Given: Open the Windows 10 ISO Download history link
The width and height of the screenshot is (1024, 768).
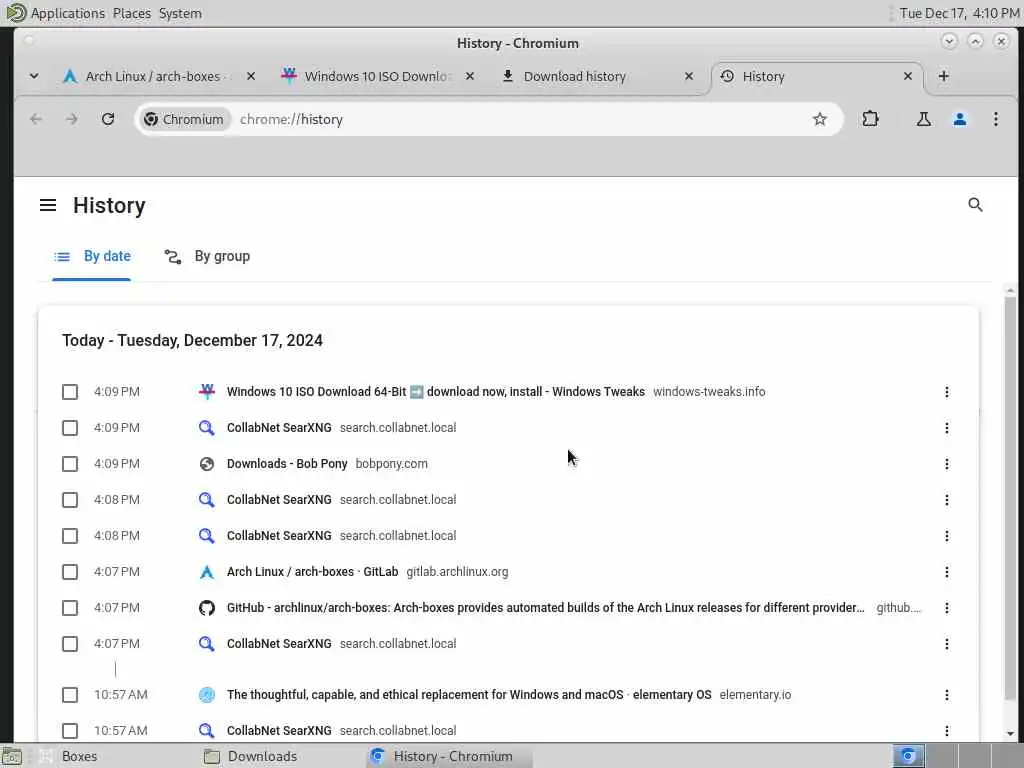Looking at the screenshot, I should (436, 392).
